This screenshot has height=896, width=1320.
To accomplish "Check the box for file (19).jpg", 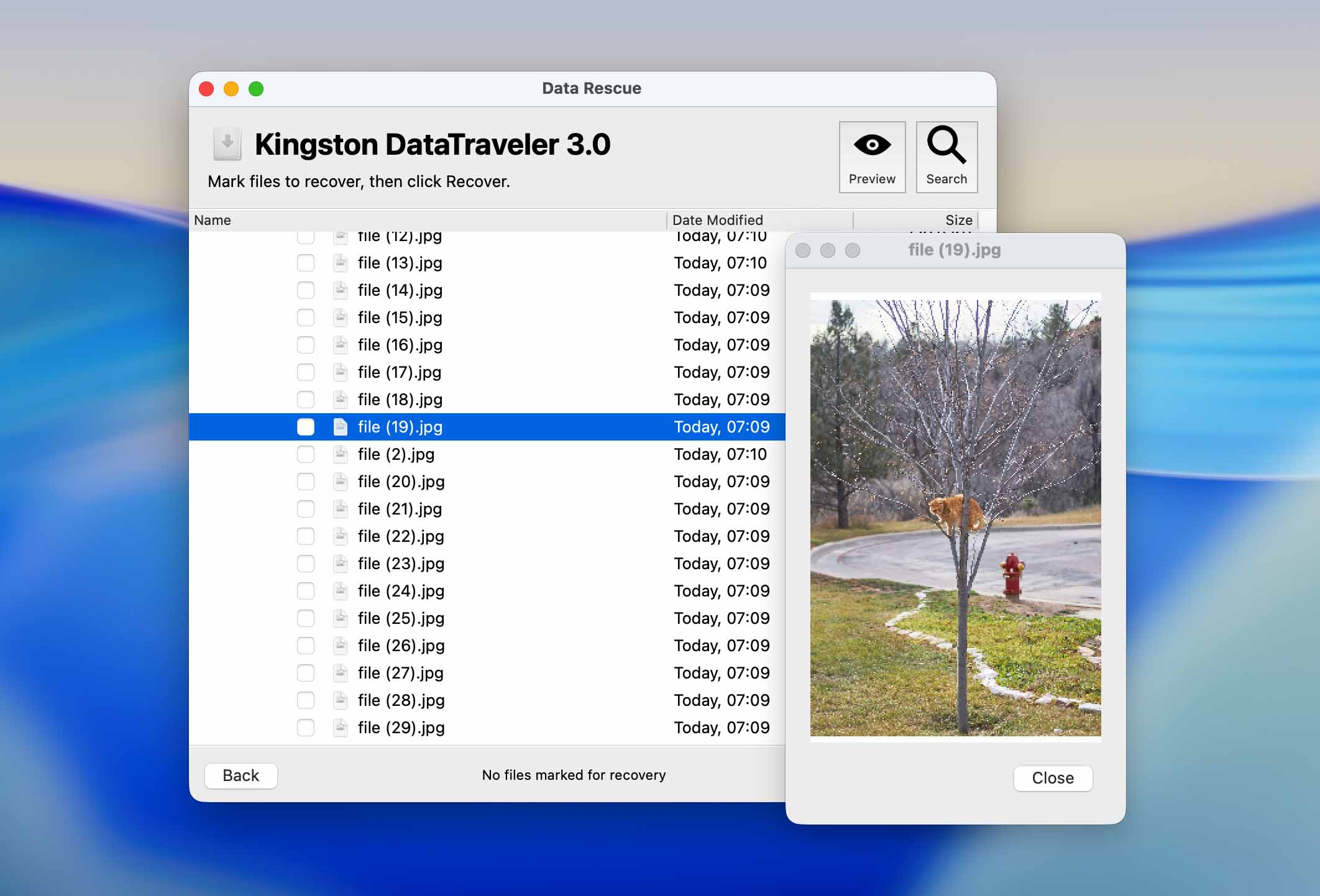I will click(x=306, y=427).
